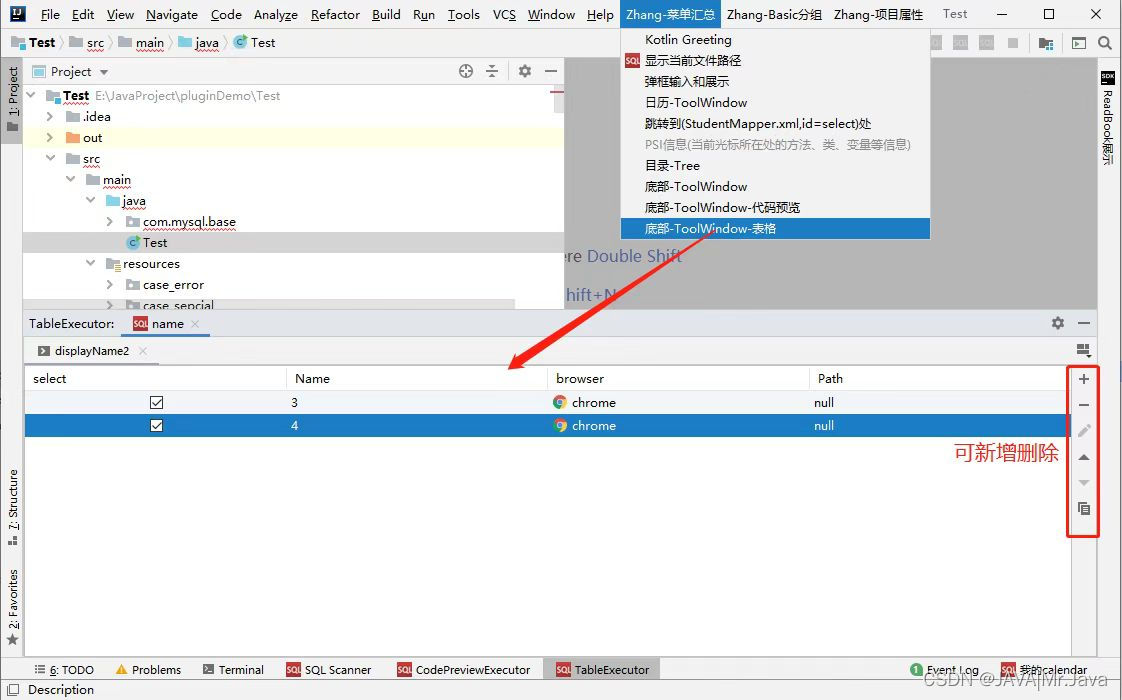Open the Problems tool window

(148, 670)
